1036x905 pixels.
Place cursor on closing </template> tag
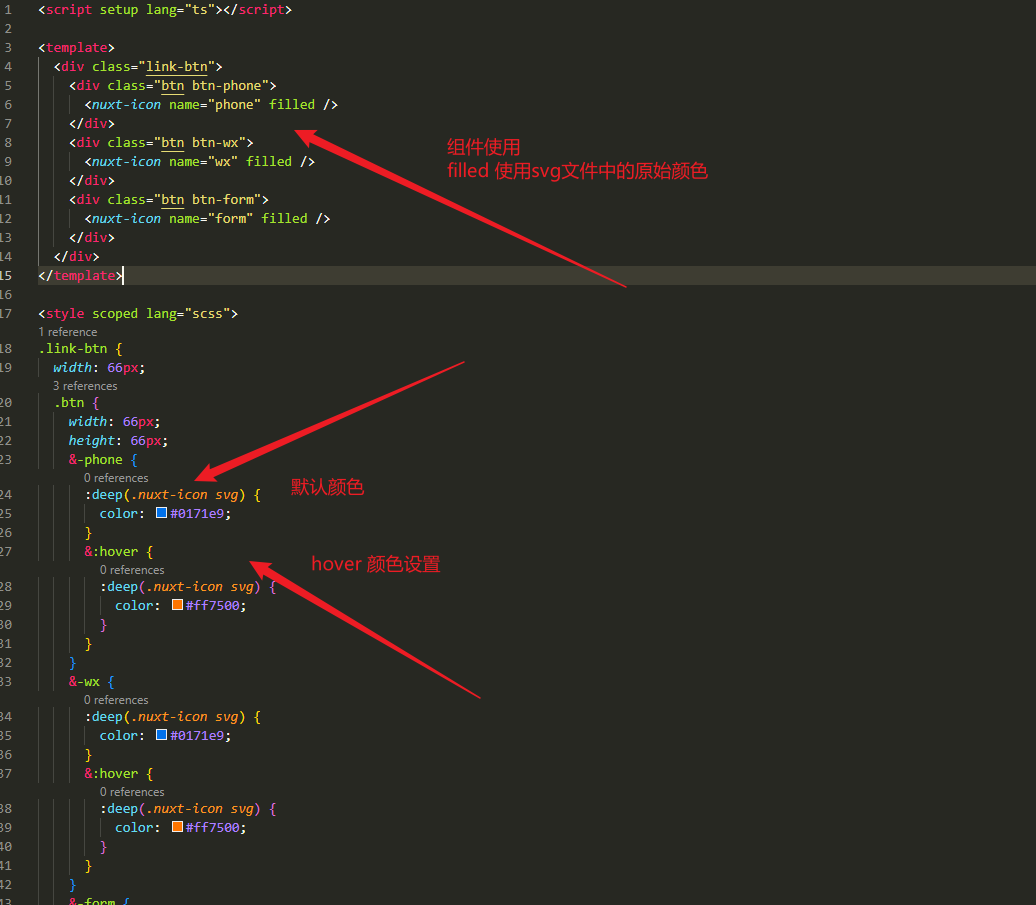pyautogui.click(x=81, y=275)
